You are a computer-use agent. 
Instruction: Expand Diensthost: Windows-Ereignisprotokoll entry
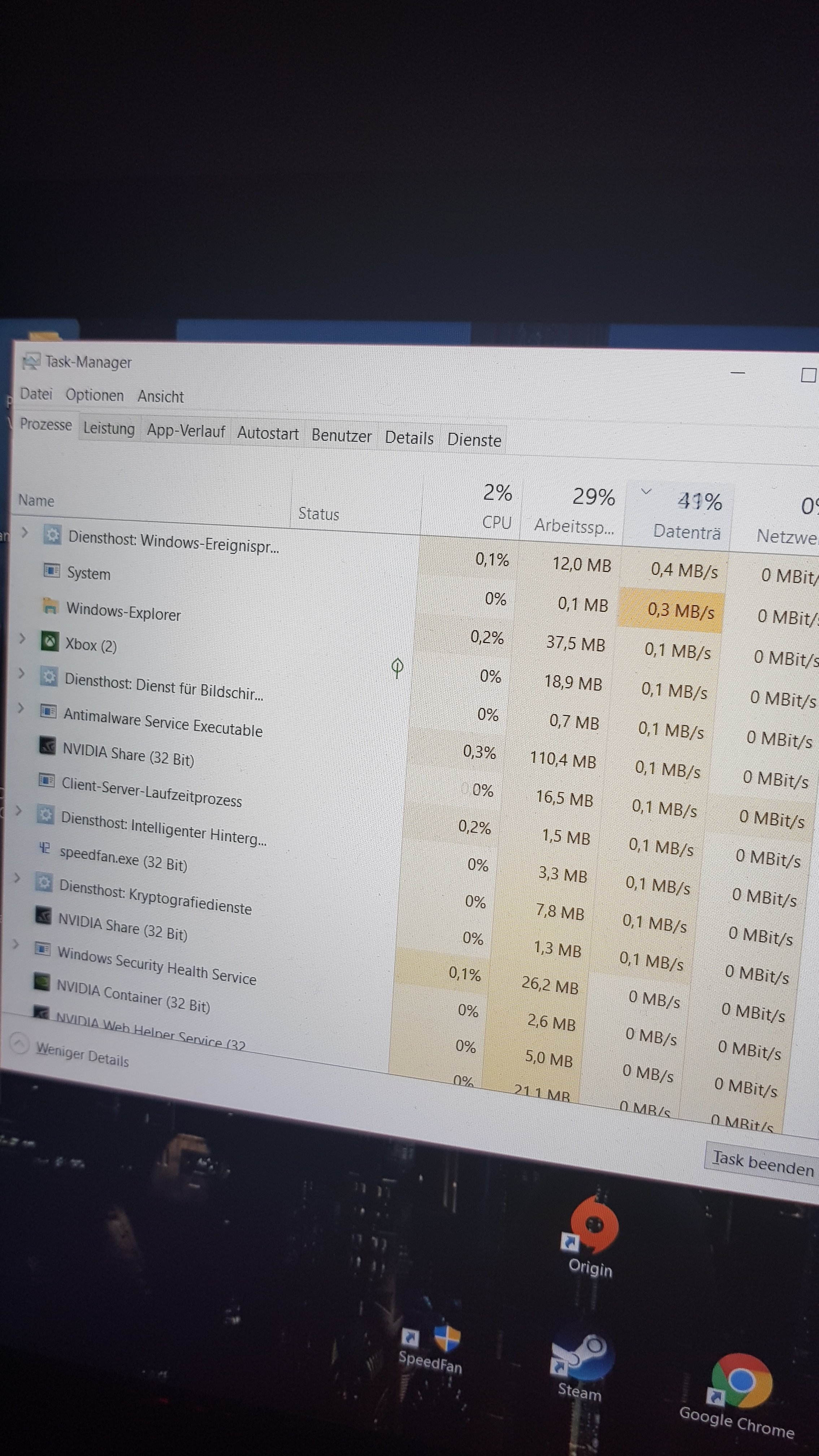pos(24,532)
